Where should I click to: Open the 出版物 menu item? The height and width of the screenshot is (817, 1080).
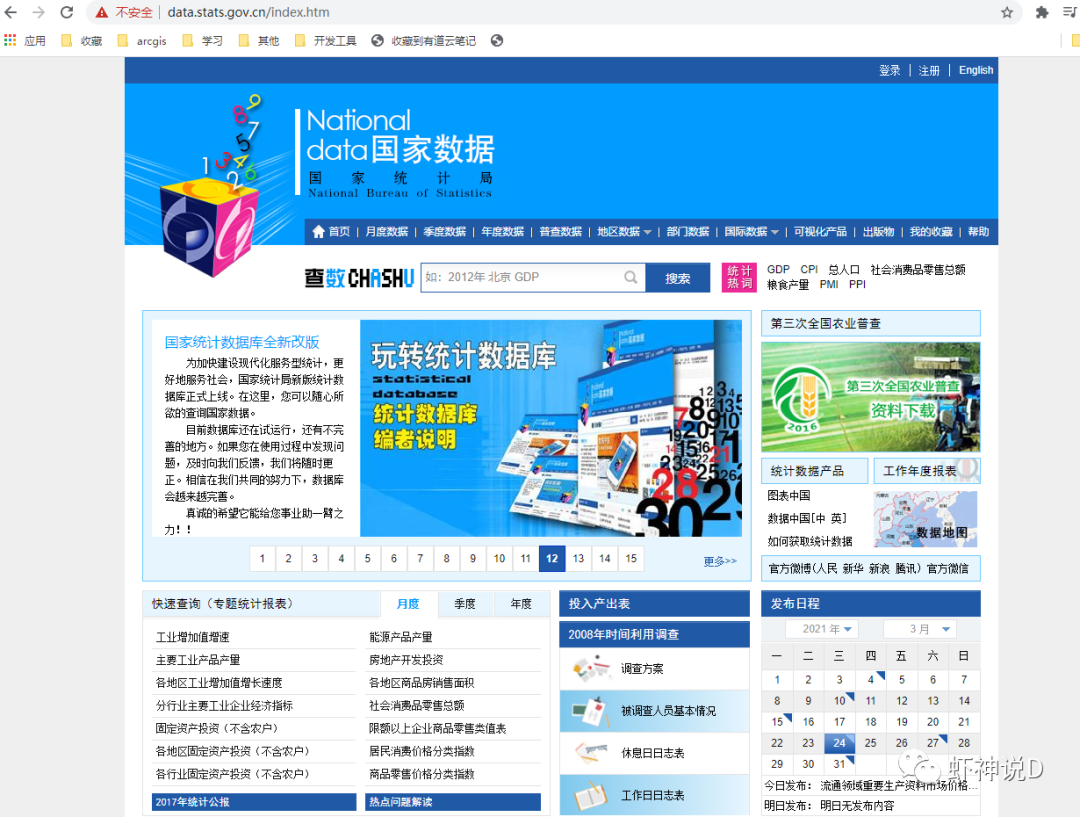pyautogui.click(x=878, y=231)
